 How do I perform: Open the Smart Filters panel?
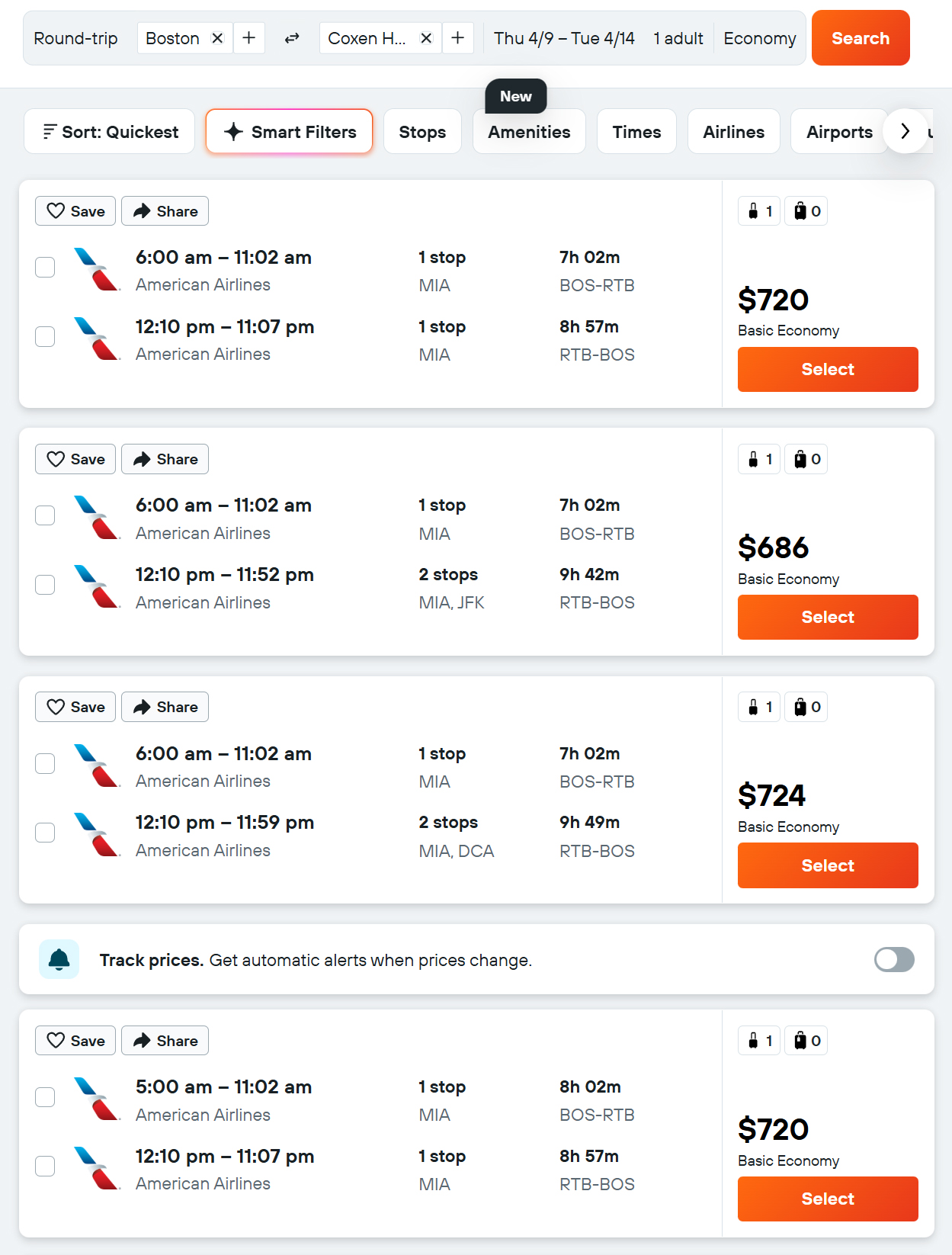(290, 132)
